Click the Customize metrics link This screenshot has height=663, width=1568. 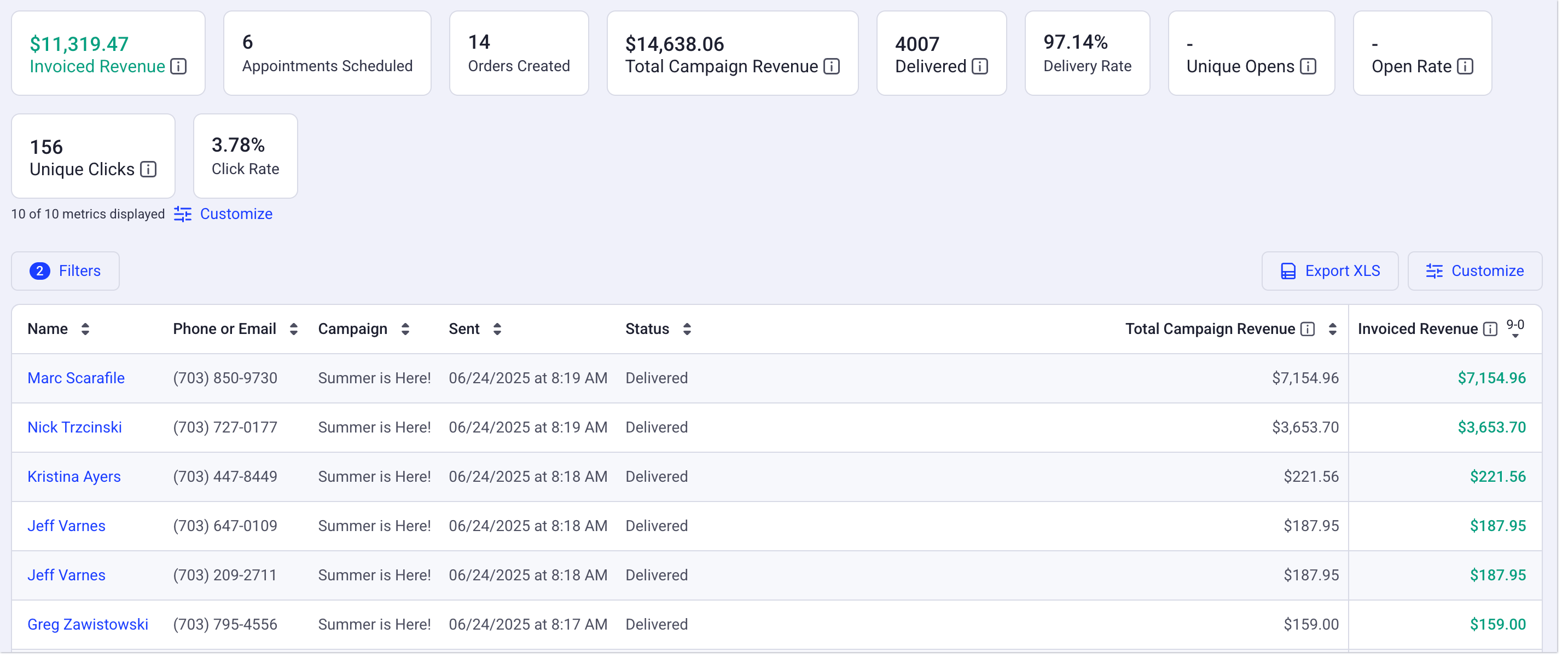[x=236, y=214]
